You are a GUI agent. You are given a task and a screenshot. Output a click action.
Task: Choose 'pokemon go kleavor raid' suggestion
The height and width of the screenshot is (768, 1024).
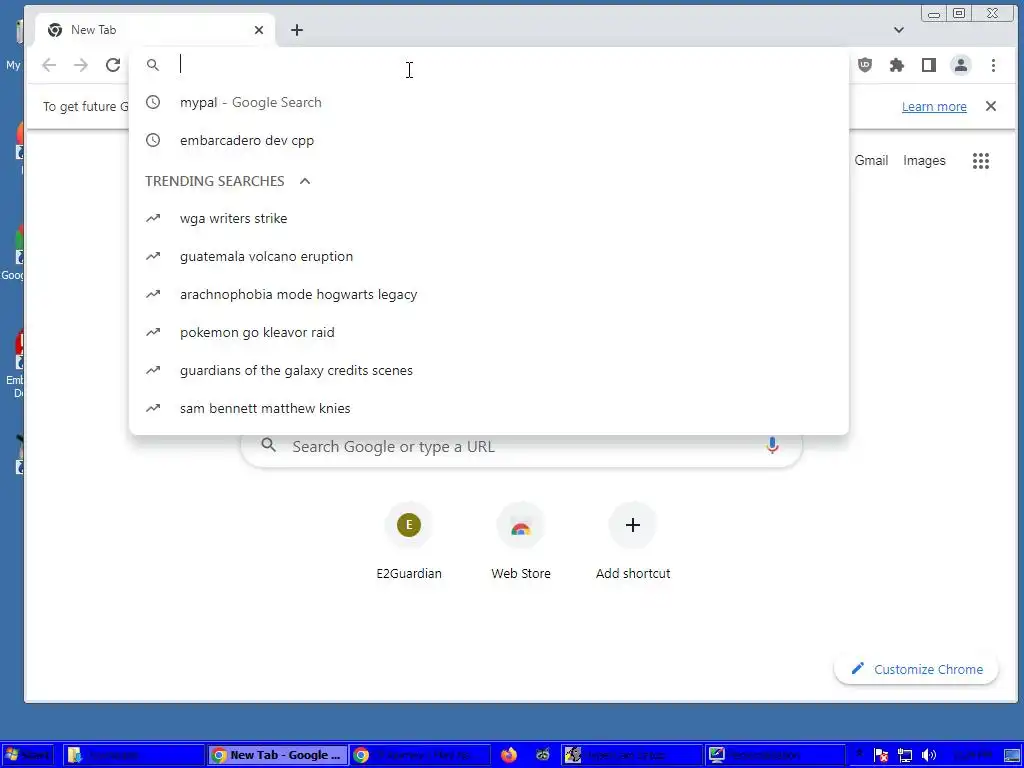488,332
